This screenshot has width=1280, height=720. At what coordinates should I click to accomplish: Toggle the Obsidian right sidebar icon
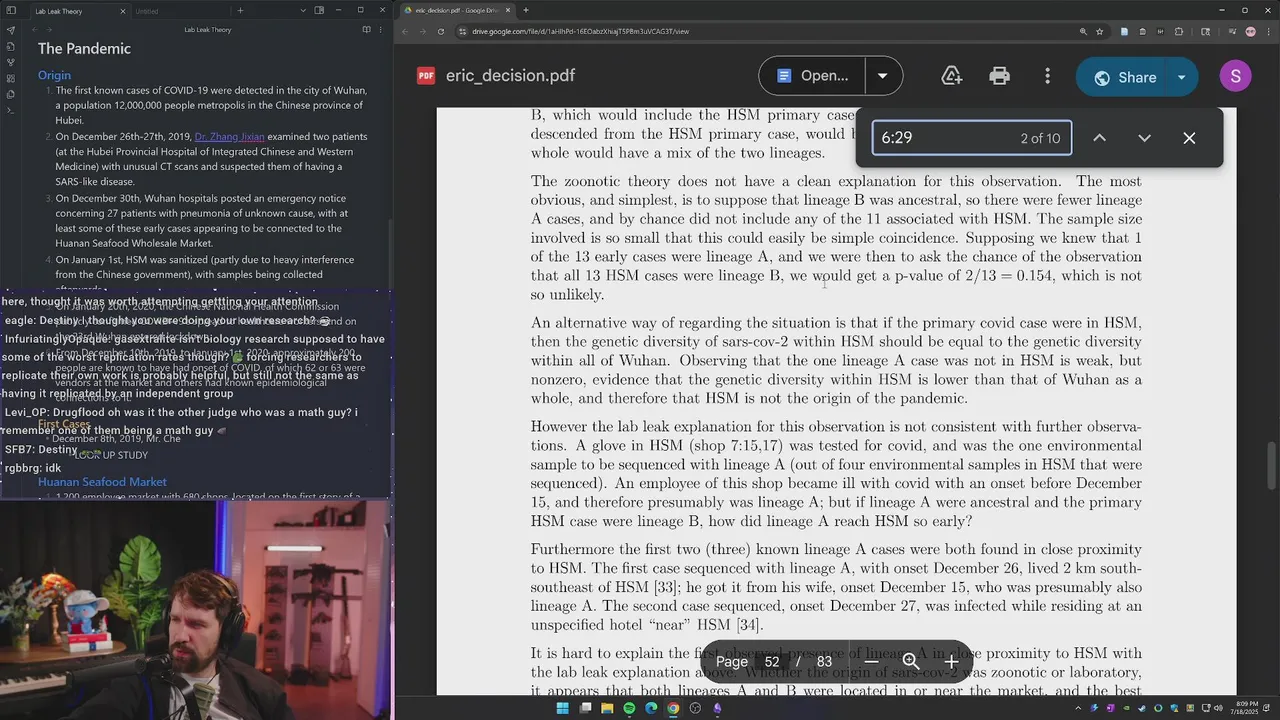click(x=319, y=11)
